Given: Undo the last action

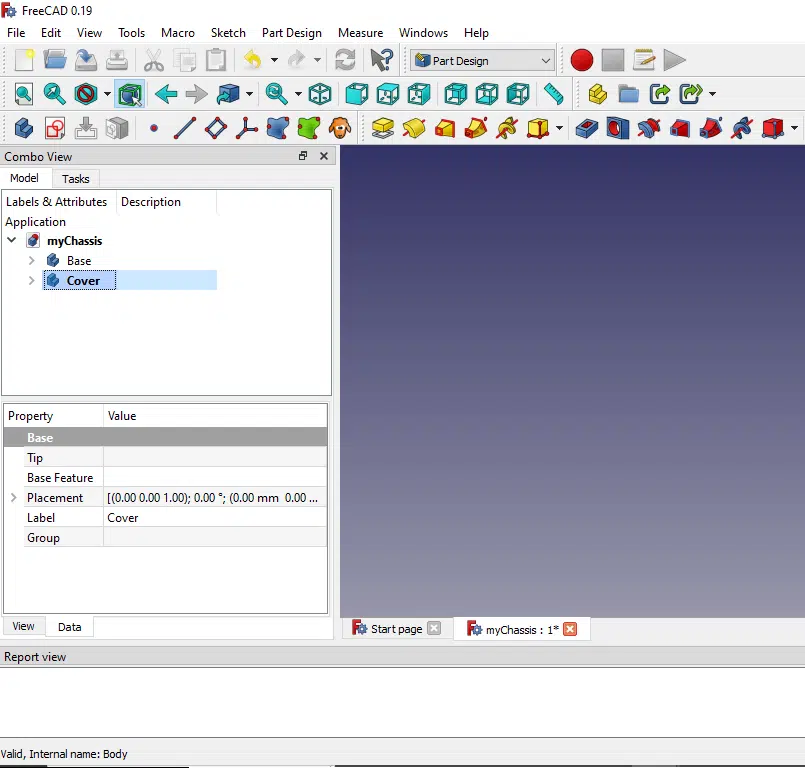Looking at the screenshot, I should (253, 60).
